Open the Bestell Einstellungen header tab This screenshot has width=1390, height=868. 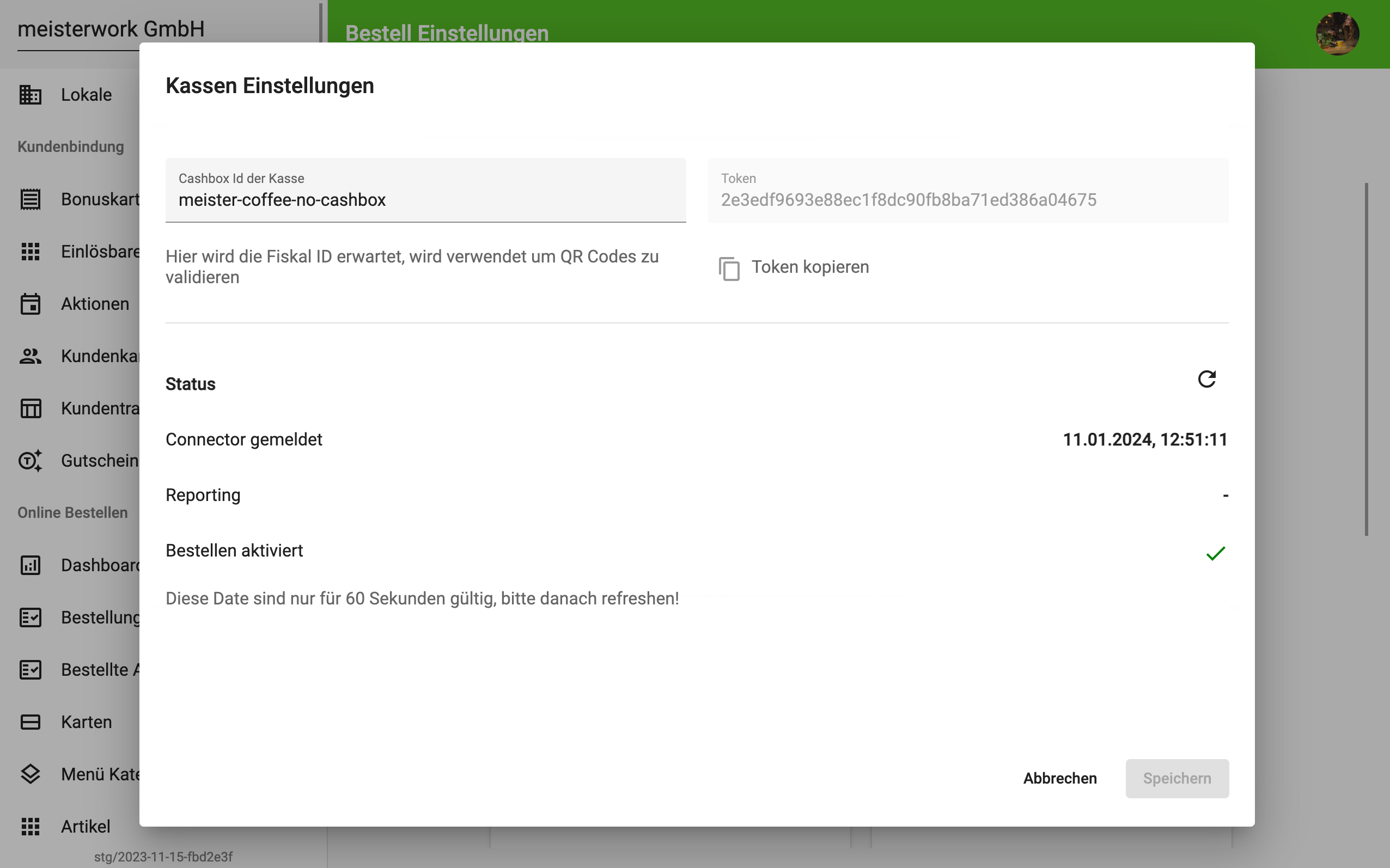click(x=447, y=33)
